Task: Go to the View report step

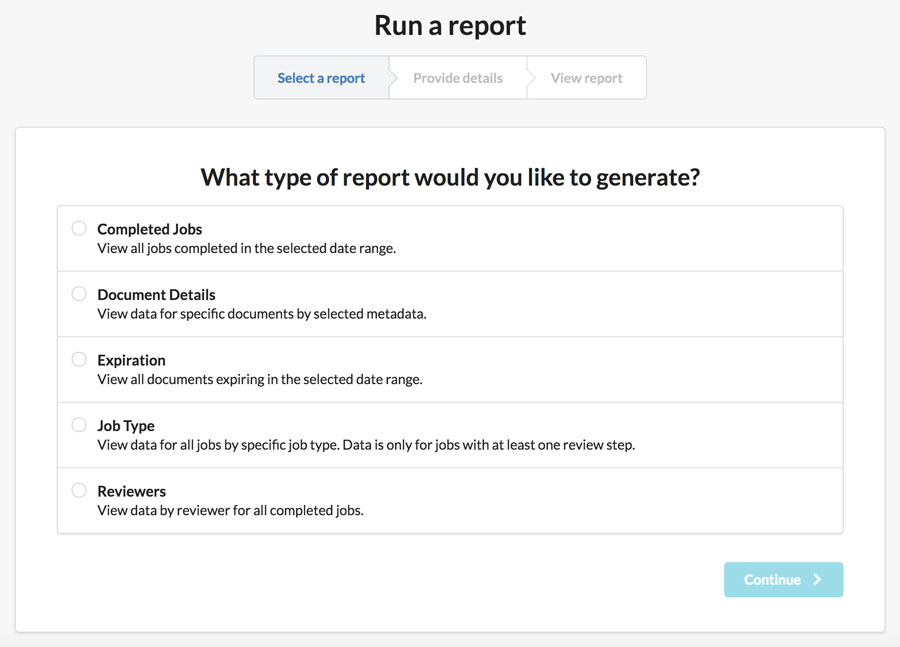Action: click(x=587, y=78)
